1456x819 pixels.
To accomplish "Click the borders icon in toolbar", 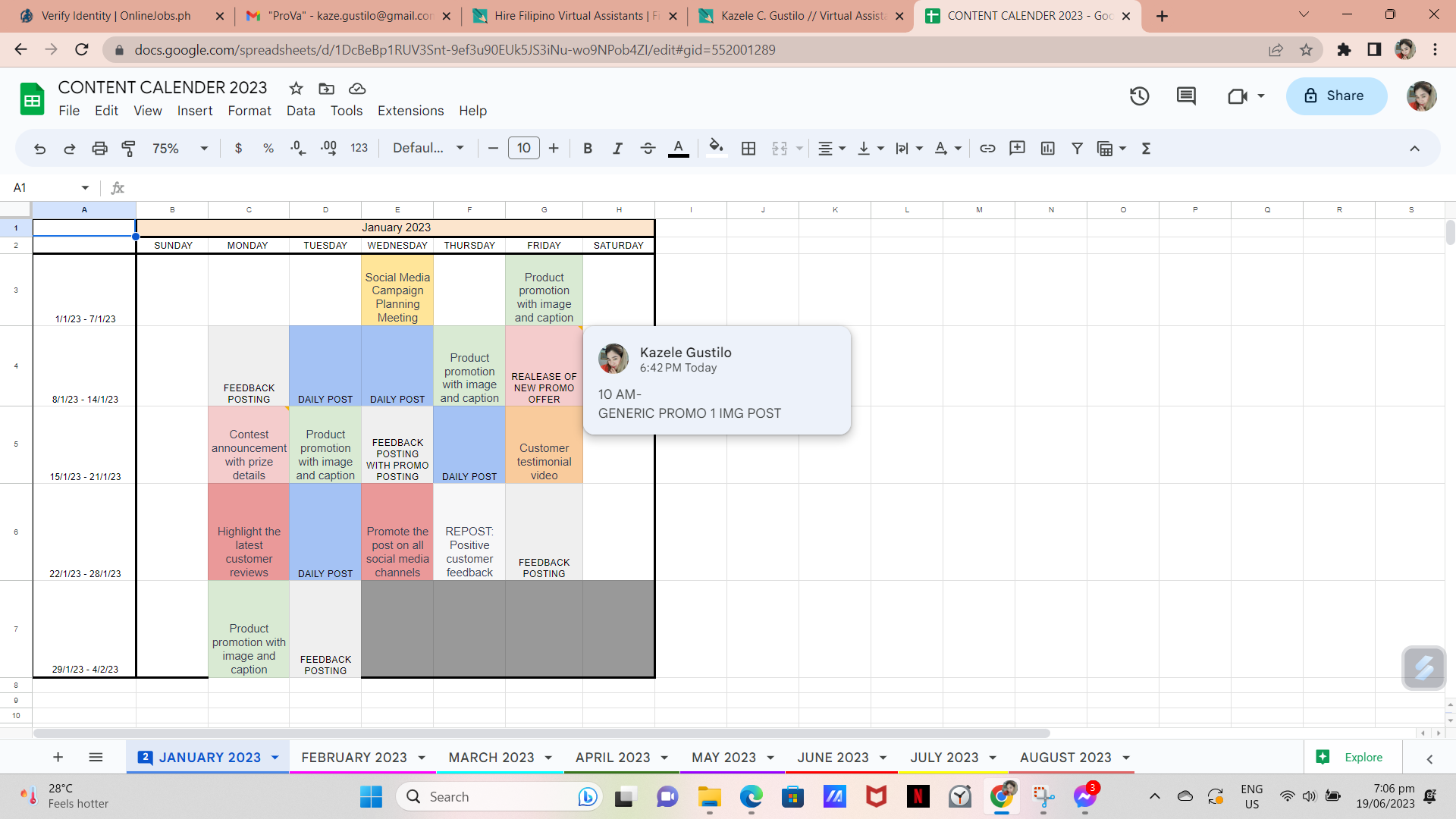I will (748, 149).
